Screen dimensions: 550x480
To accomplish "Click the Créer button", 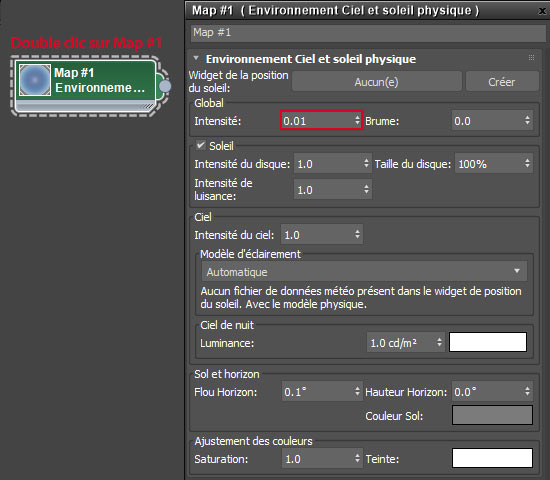I will (502, 82).
